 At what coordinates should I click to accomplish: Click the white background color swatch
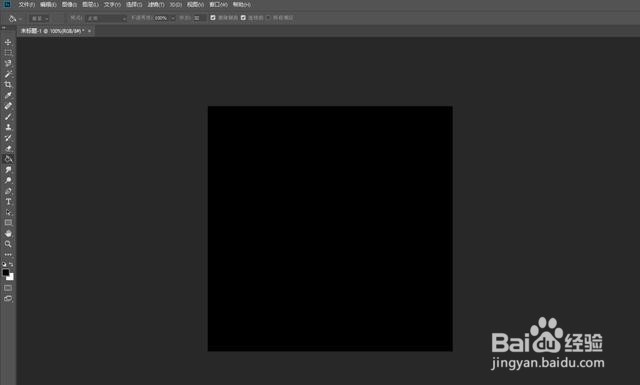(x=11, y=278)
